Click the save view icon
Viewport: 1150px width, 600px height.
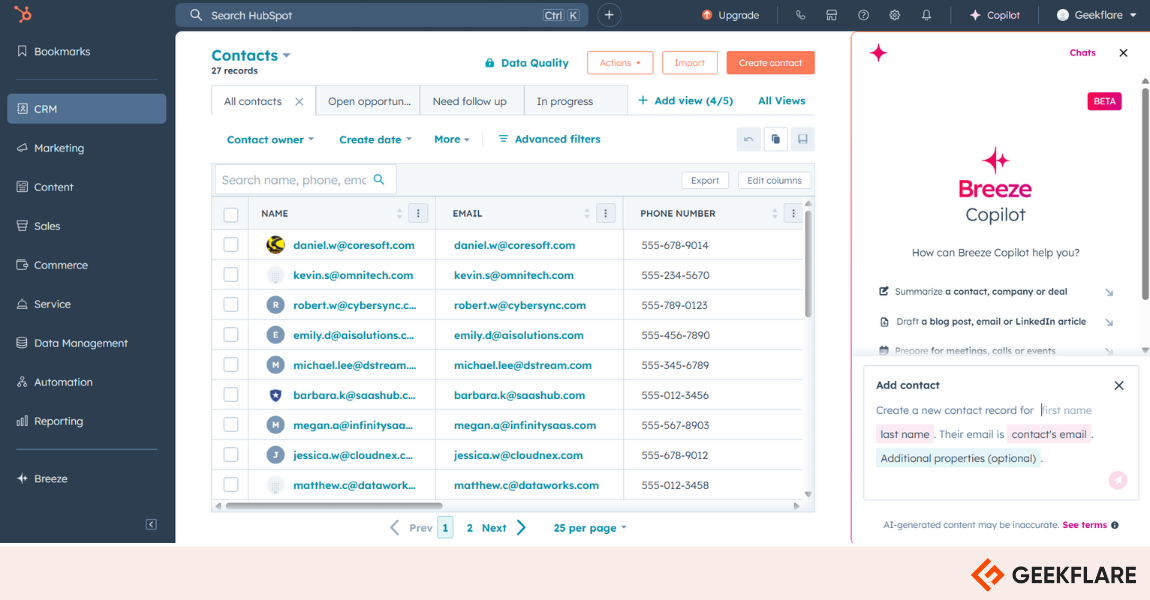coord(802,139)
